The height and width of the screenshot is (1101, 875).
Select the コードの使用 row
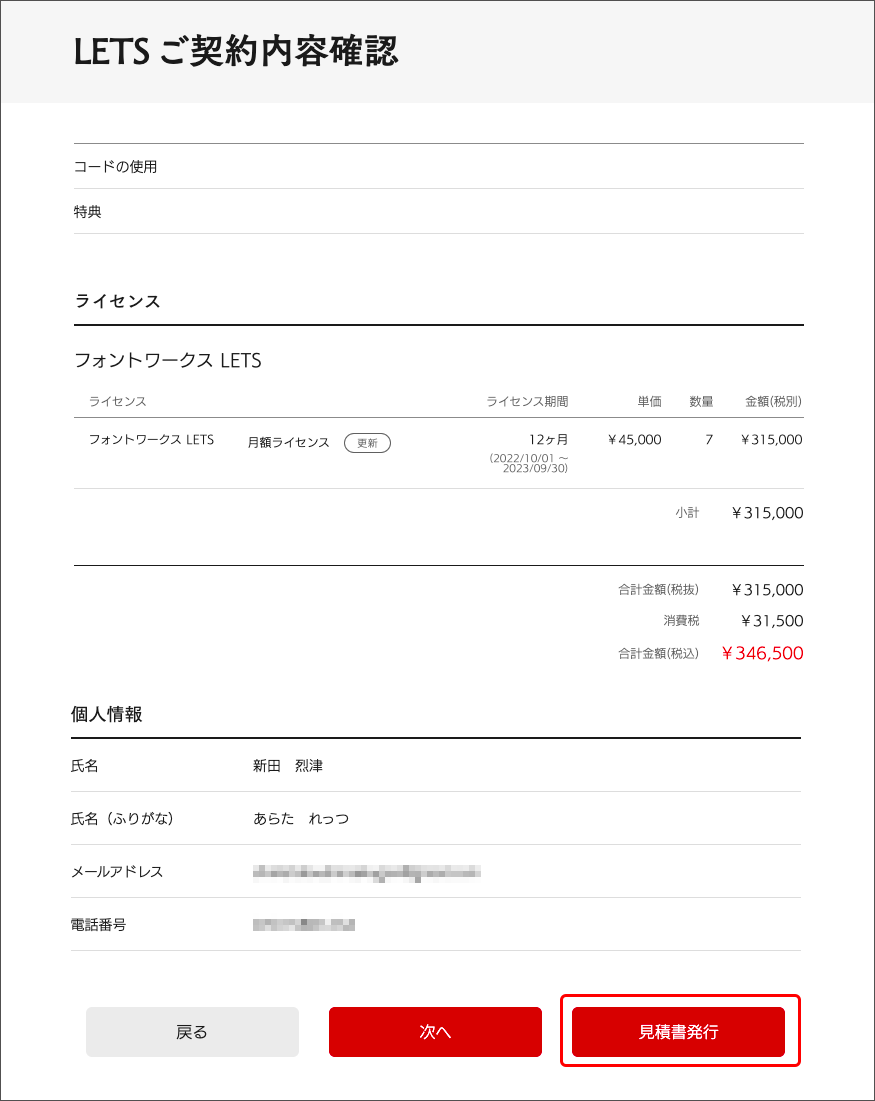click(x=116, y=167)
